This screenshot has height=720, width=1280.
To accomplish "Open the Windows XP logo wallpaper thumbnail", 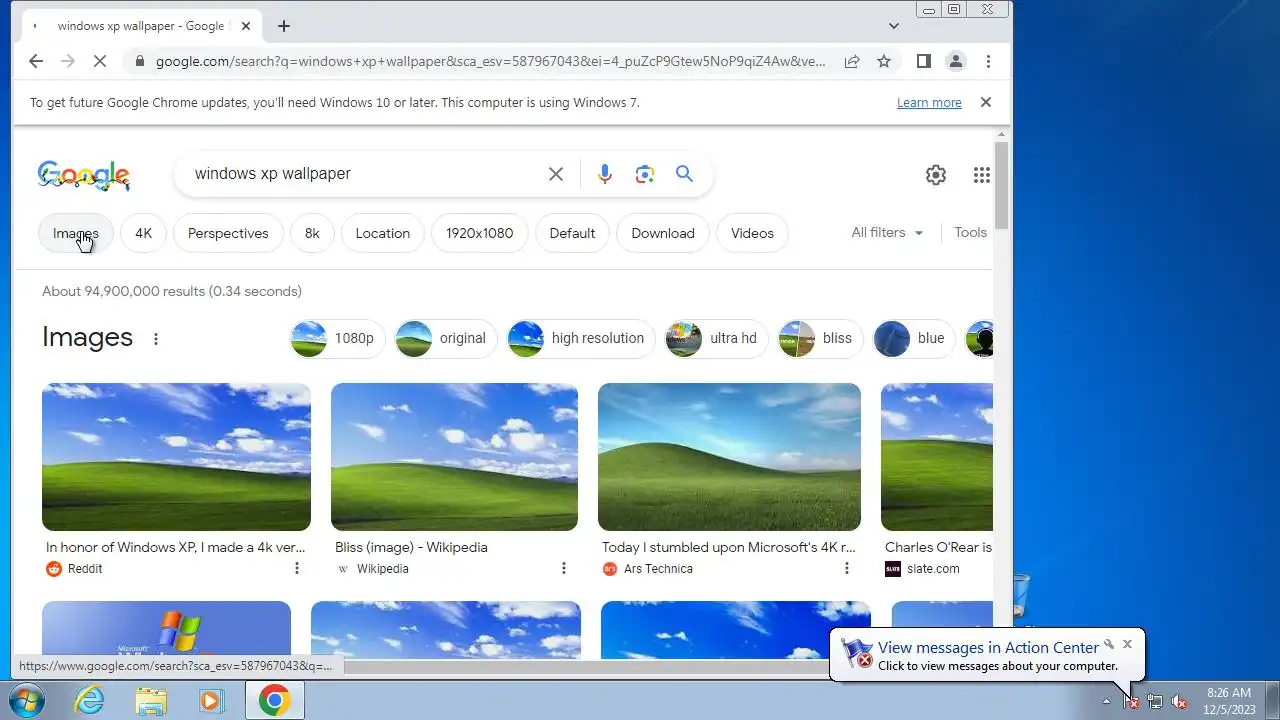I will [x=166, y=629].
